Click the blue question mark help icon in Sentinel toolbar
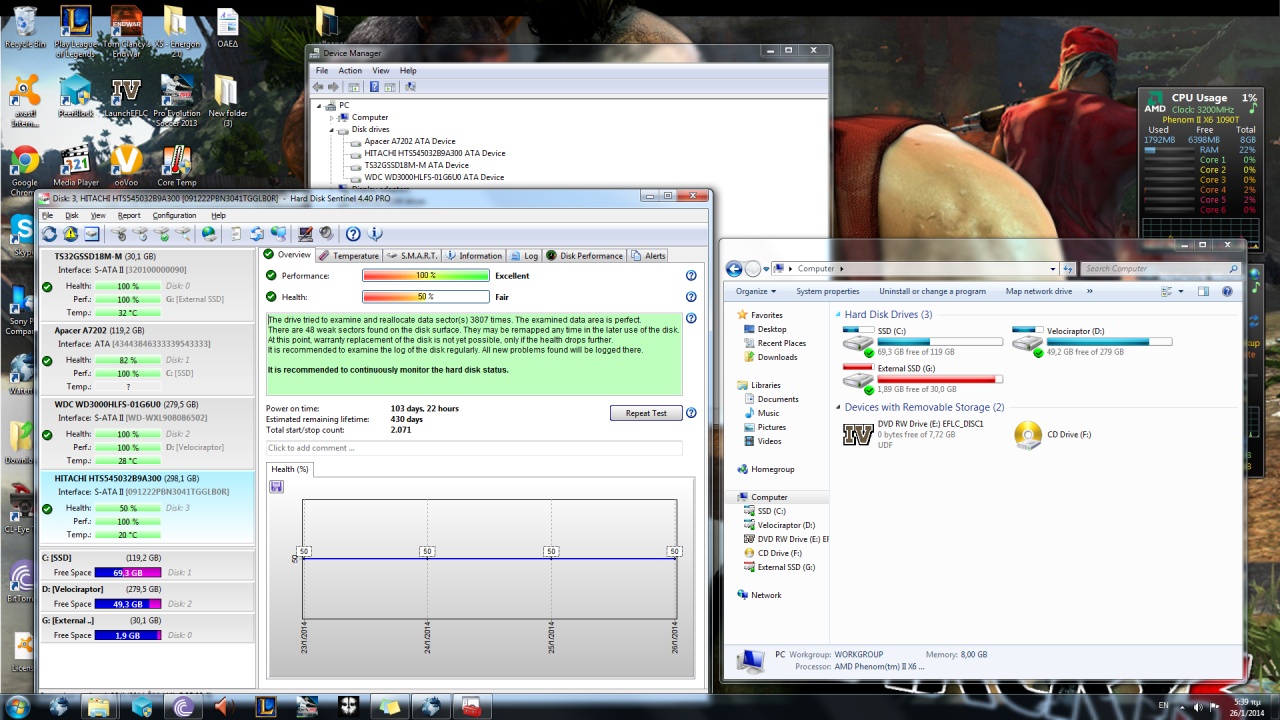Image resolution: width=1280 pixels, height=720 pixels. (x=353, y=234)
